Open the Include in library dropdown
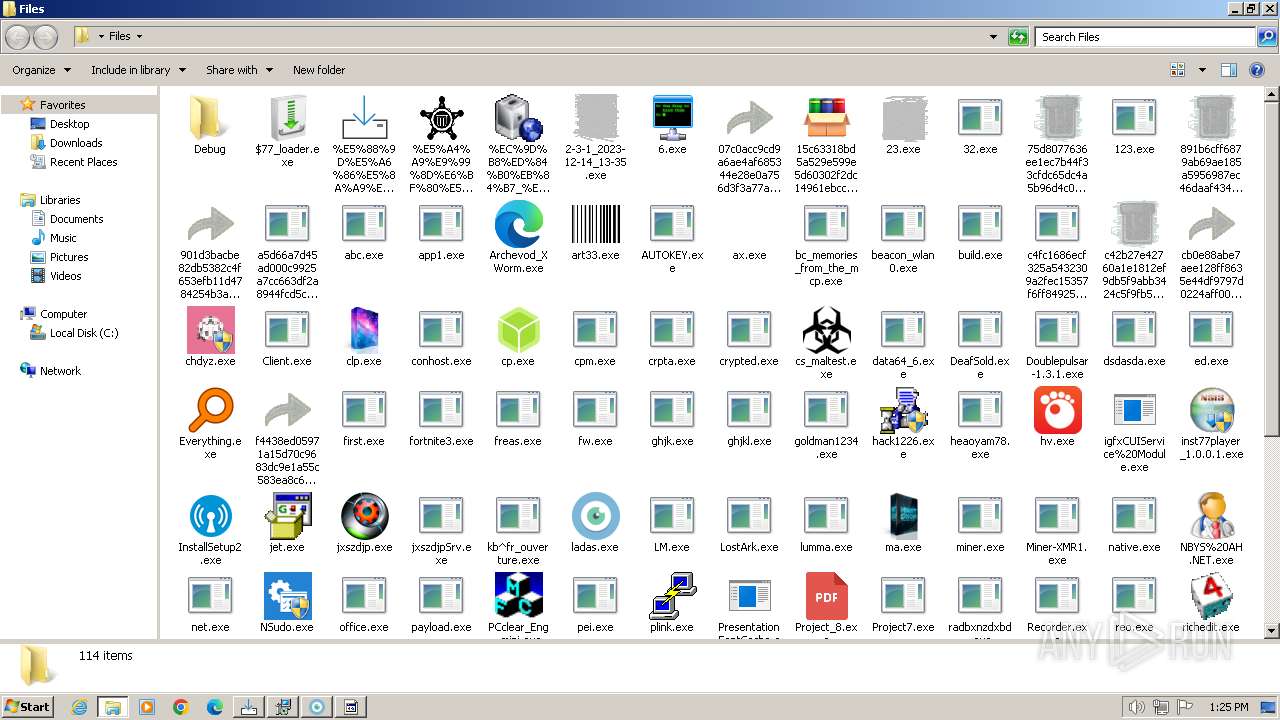Image resolution: width=1280 pixels, height=720 pixels. pos(138,70)
